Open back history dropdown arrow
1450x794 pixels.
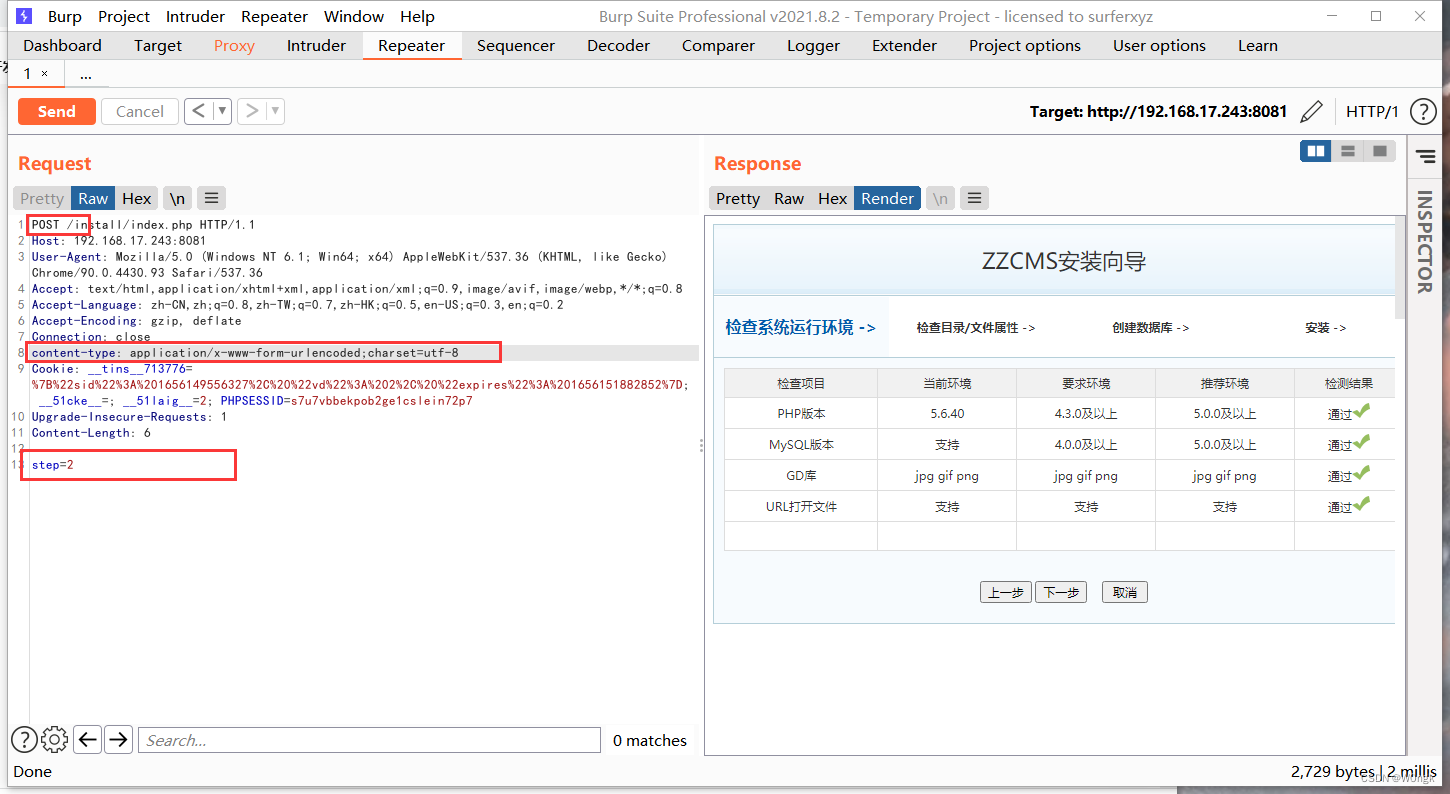click(222, 111)
